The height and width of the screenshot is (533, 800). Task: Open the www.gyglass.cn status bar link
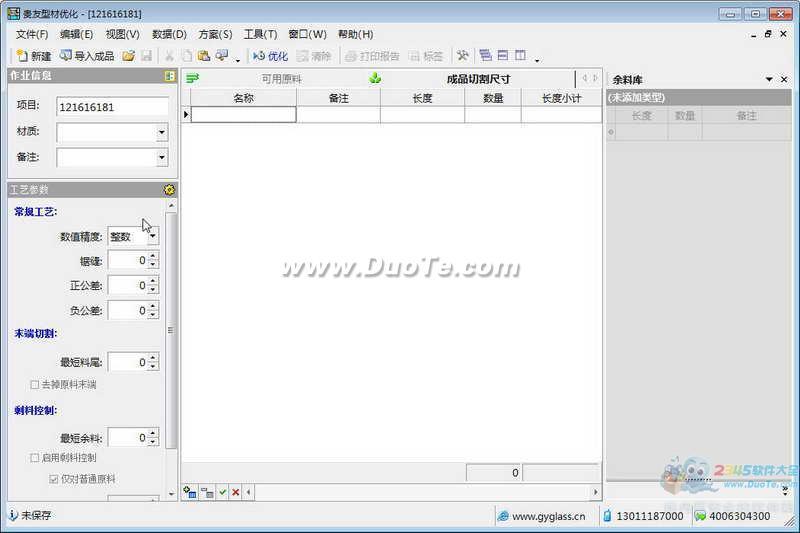(541, 516)
